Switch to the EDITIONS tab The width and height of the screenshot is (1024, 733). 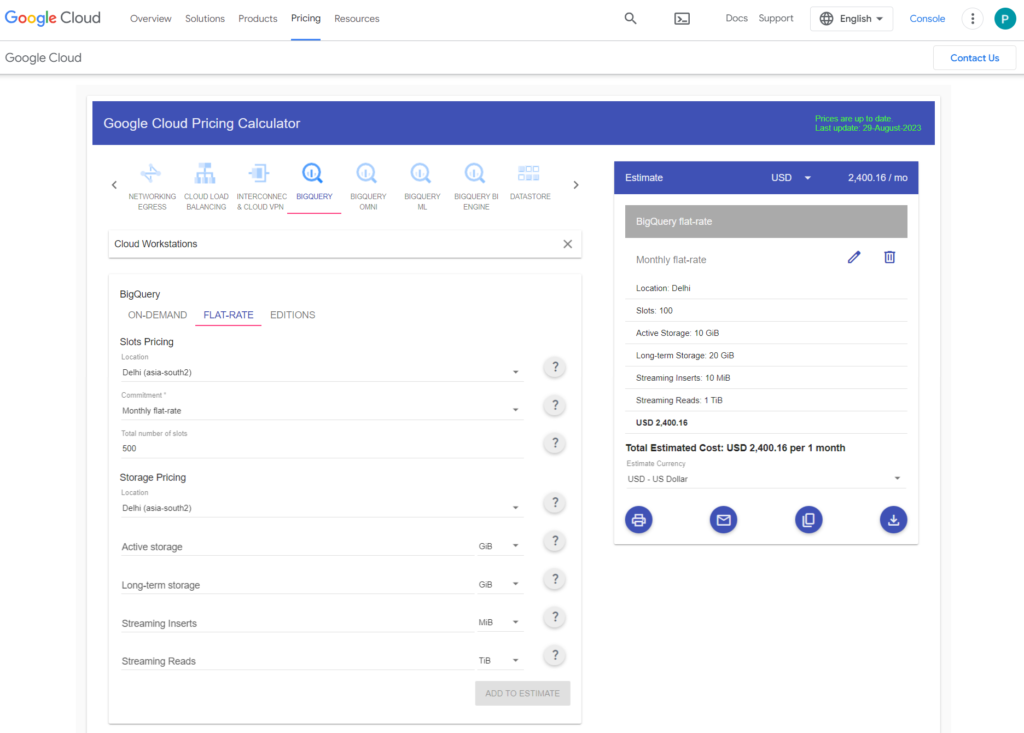coord(293,315)
